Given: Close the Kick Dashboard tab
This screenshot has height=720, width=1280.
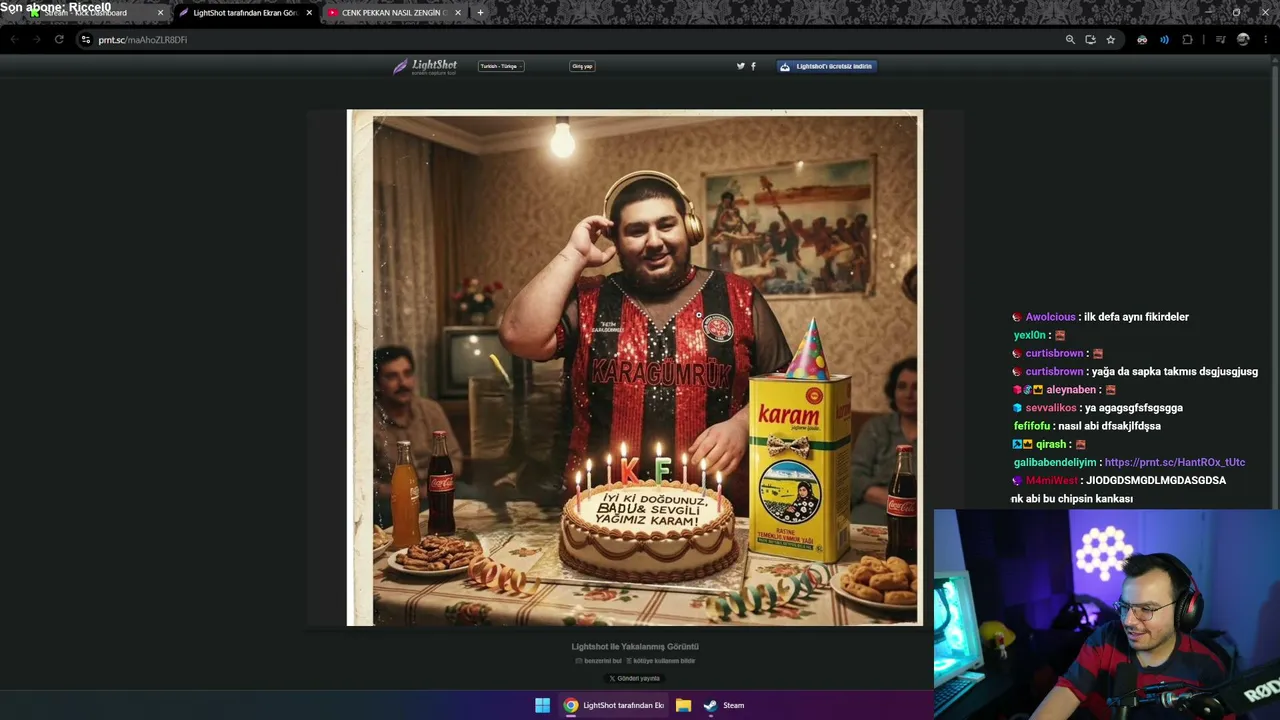Looking at the screenshot, I should pyautogui.click(x=160, y=13).
